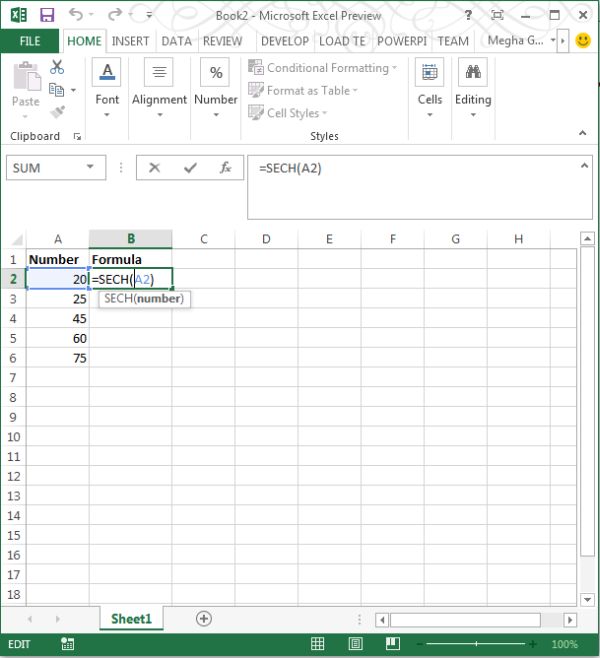Image resolution: width=600 pixels, height=658 pixels.
Task: Redo the last action
Action: pos(114,15)
